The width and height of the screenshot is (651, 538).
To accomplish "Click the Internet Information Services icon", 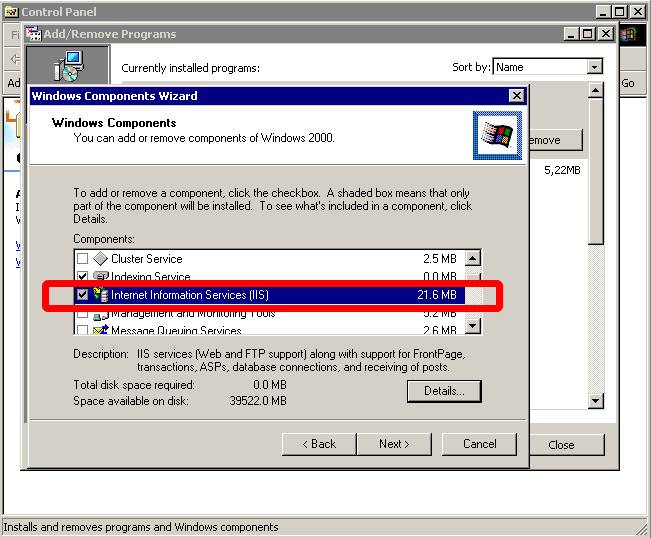I will [100, 295].
